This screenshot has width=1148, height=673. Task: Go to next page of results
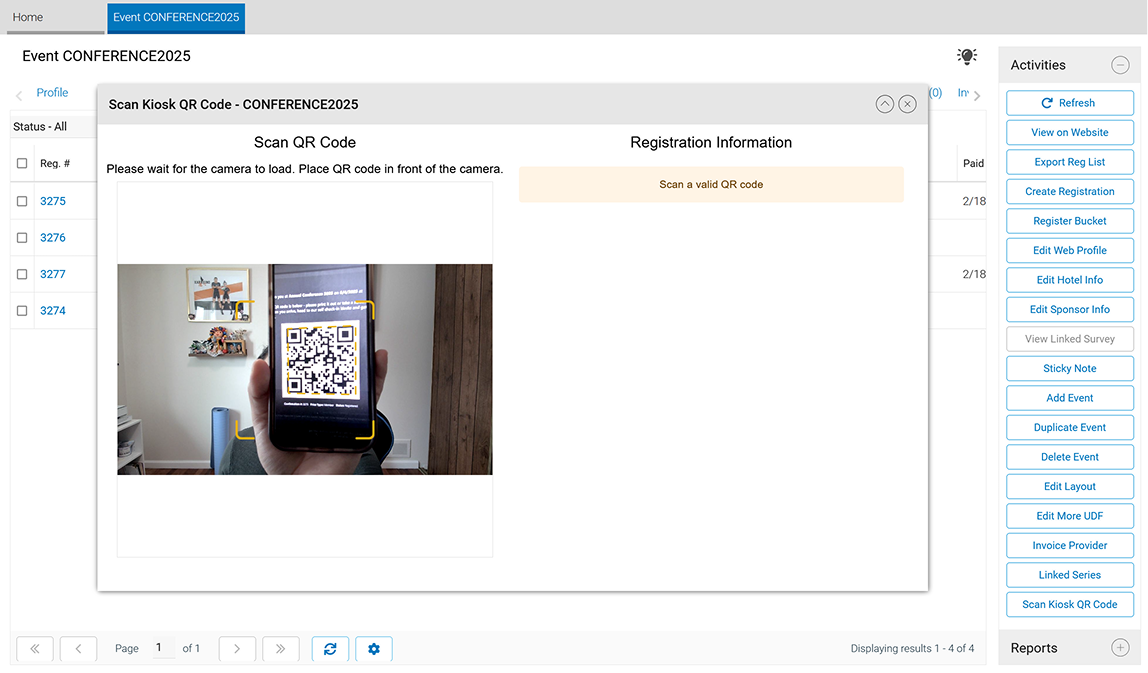[237, 648]
